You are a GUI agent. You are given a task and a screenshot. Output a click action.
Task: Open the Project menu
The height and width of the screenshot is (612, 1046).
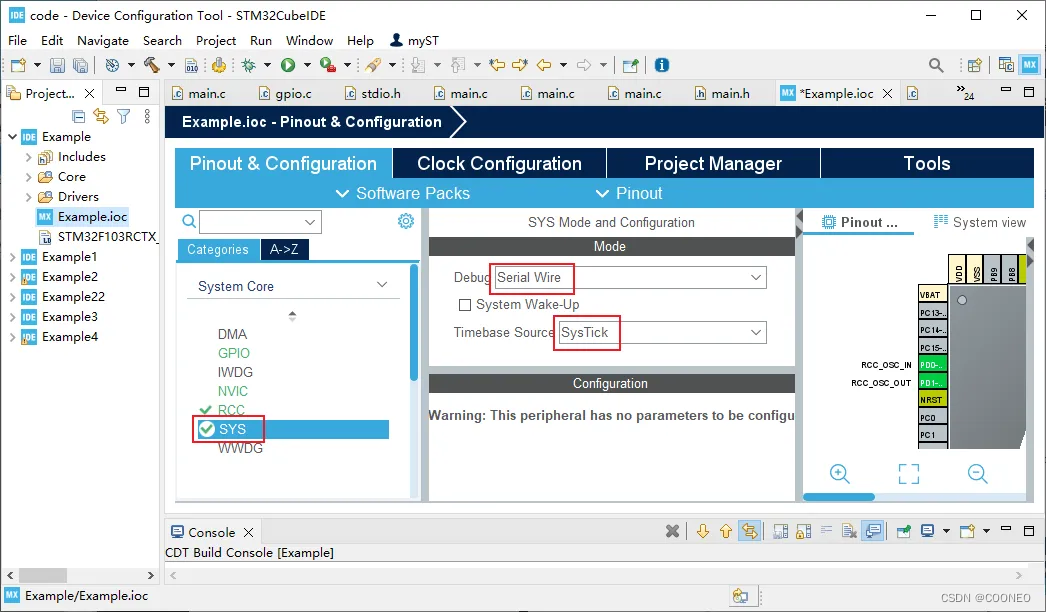[215, 41]
